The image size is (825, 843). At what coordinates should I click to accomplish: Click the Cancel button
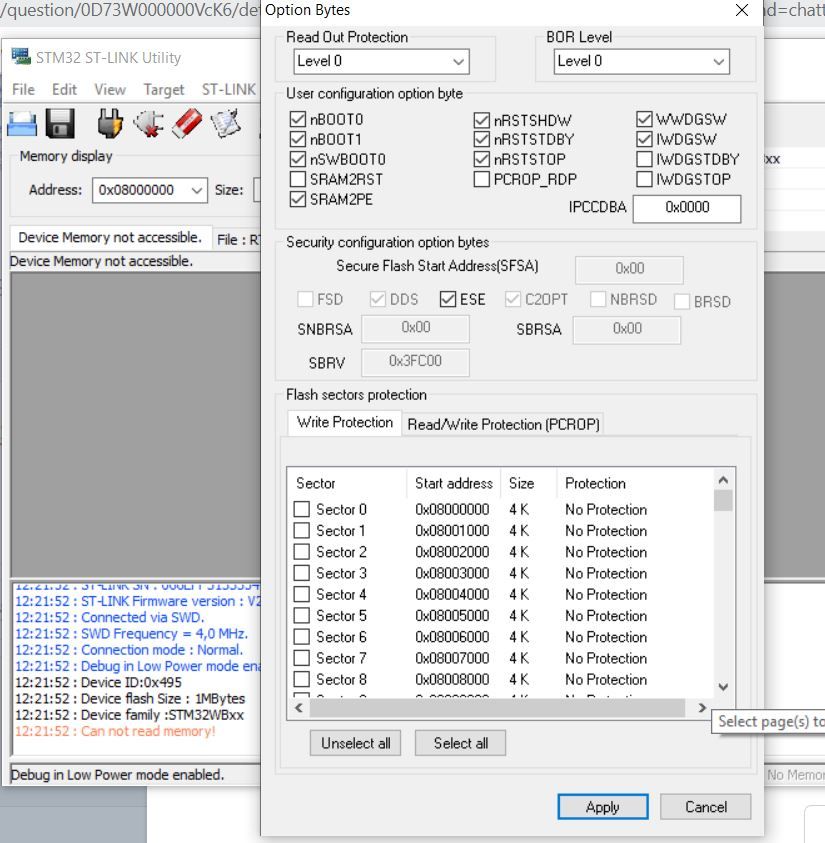point(705,807)
